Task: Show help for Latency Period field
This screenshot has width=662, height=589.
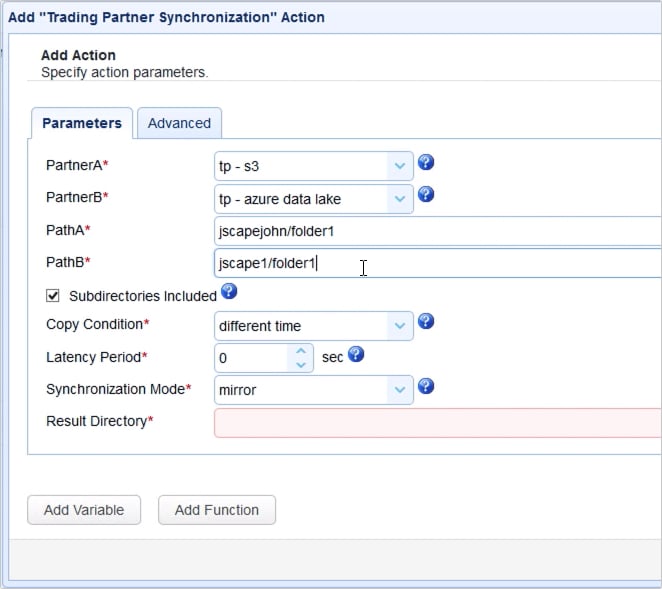Action: tap(356, 354)
